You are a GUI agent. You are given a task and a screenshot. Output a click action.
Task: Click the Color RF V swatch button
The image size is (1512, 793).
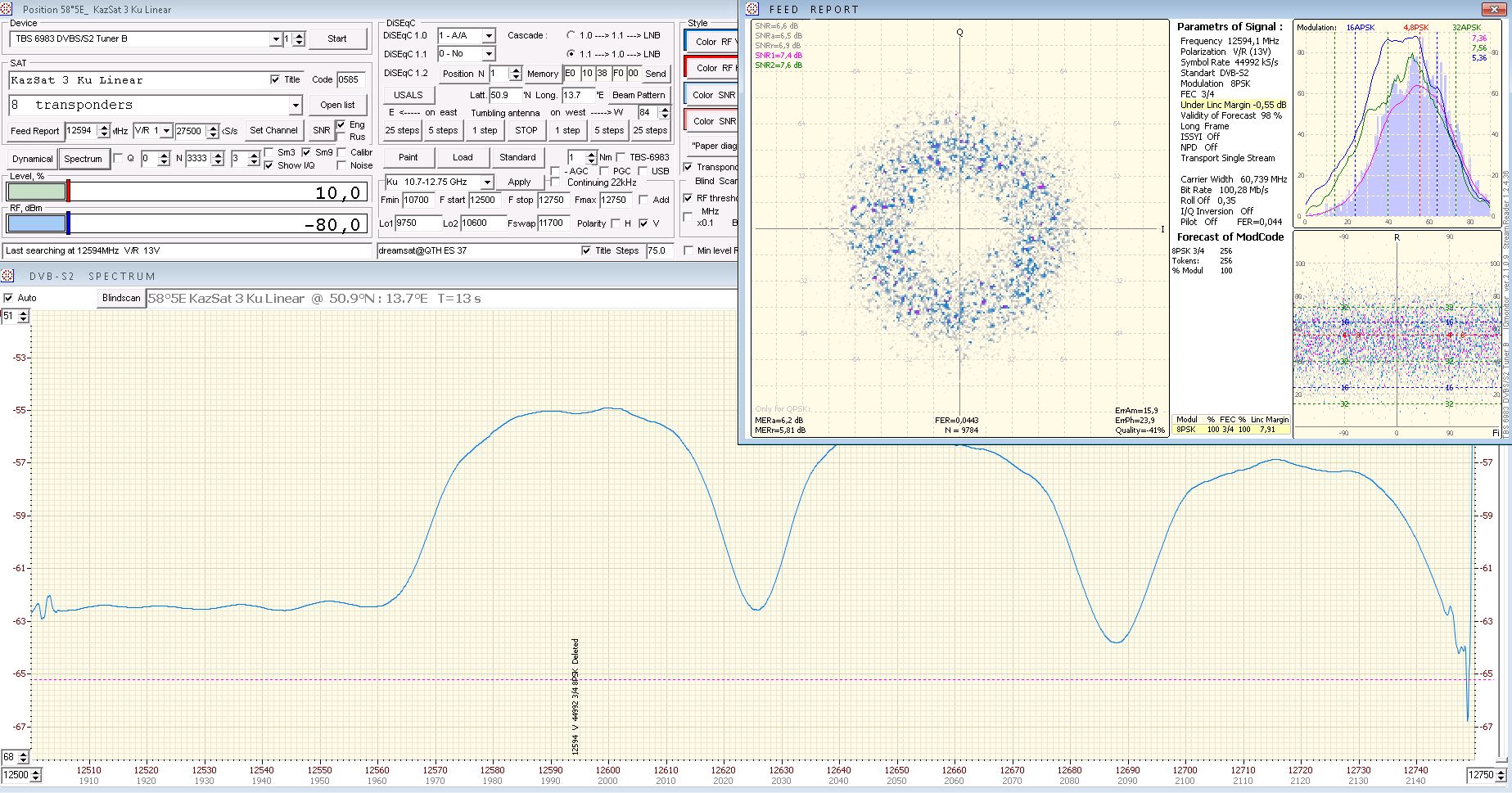pyautogui.click(x=711, y=42)
